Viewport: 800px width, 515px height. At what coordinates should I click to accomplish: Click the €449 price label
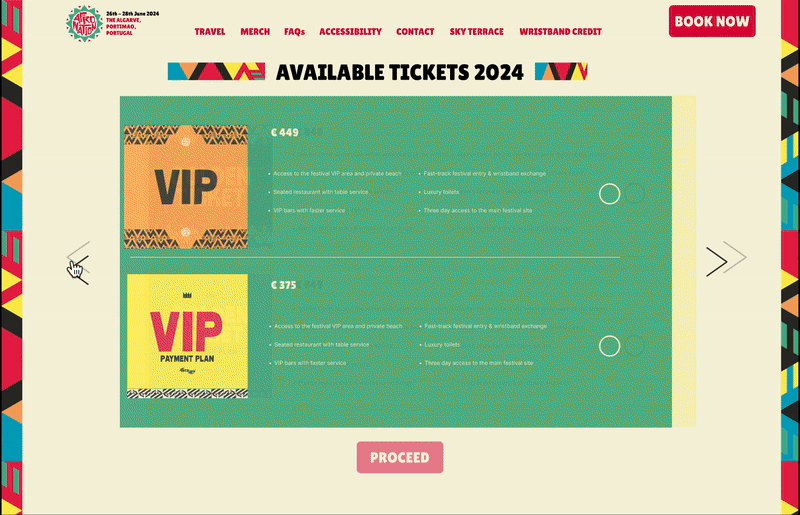click(x=285, y=132)
